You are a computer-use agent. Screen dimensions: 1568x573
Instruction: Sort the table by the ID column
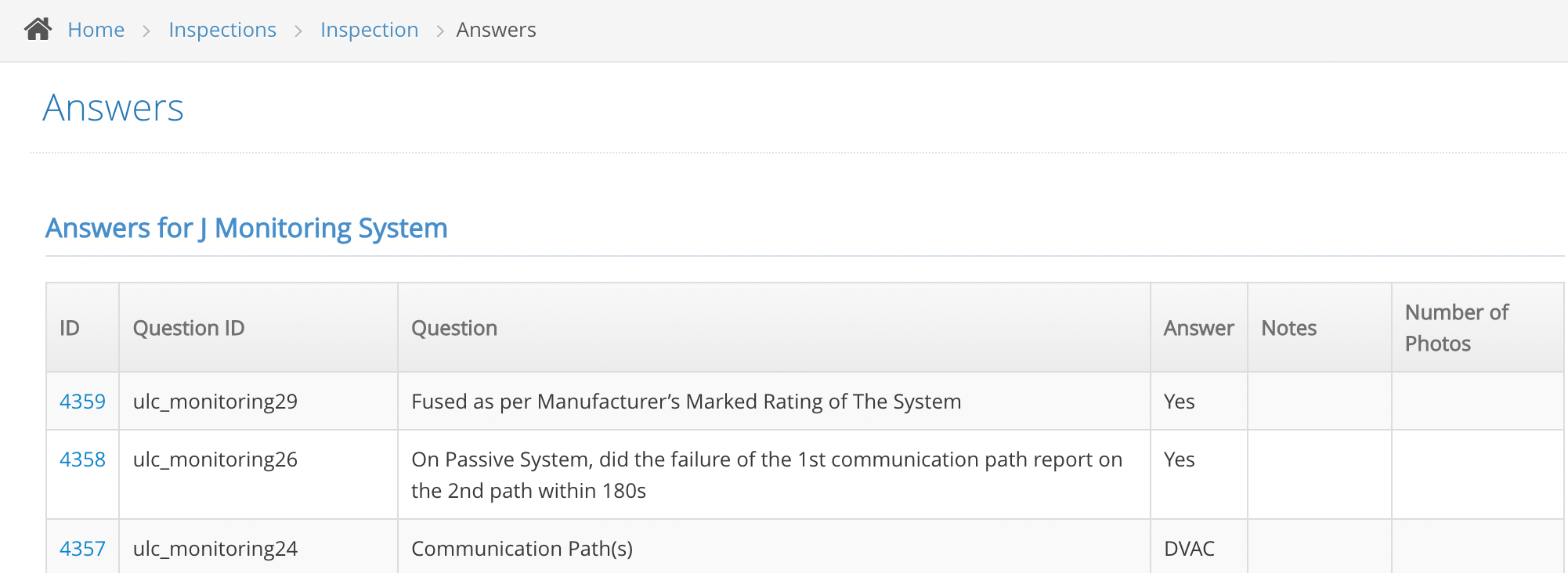tap(69, 327)
